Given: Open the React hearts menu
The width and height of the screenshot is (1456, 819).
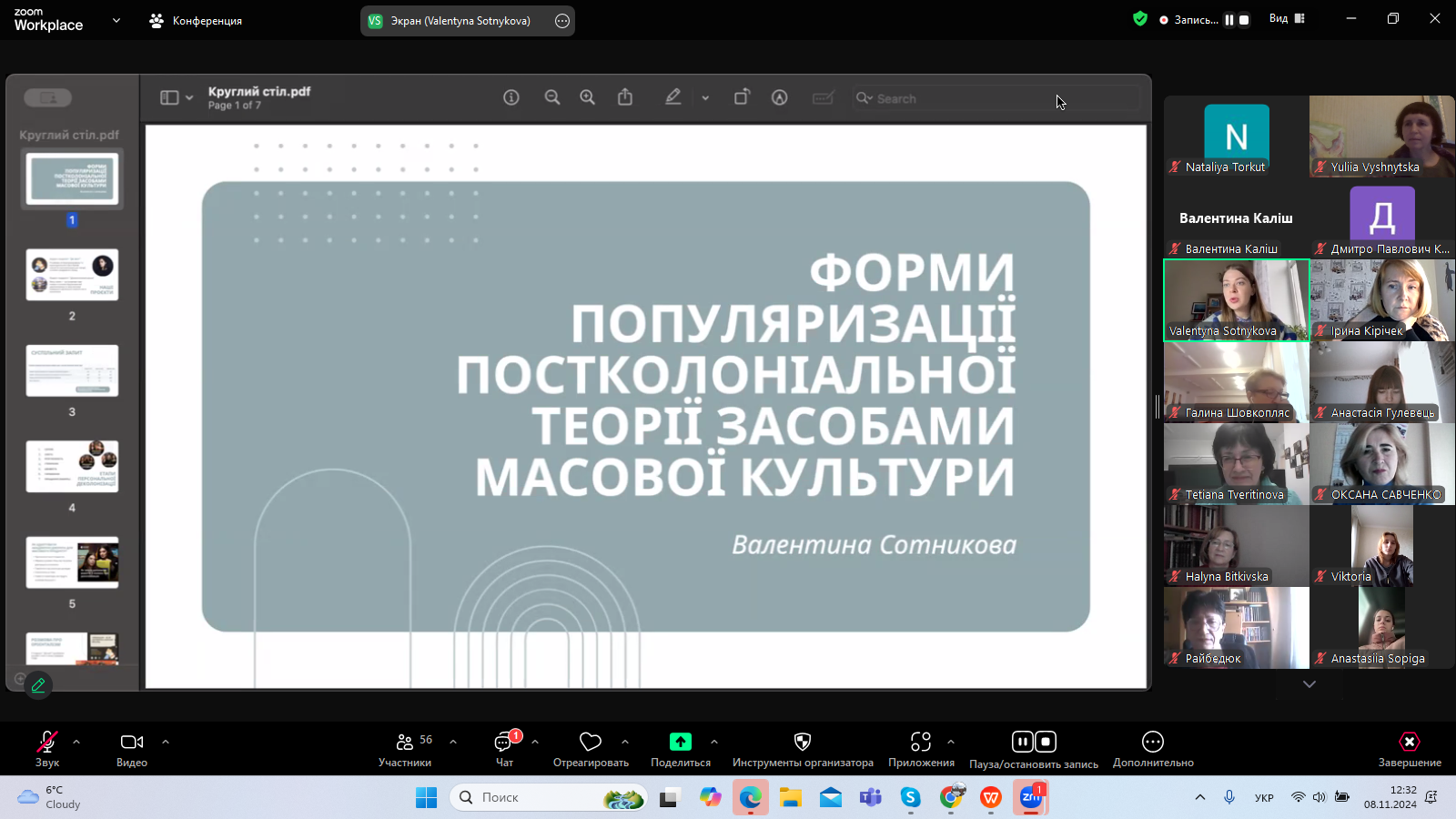Looking at the screenshot, I should [x=591, y=750].
